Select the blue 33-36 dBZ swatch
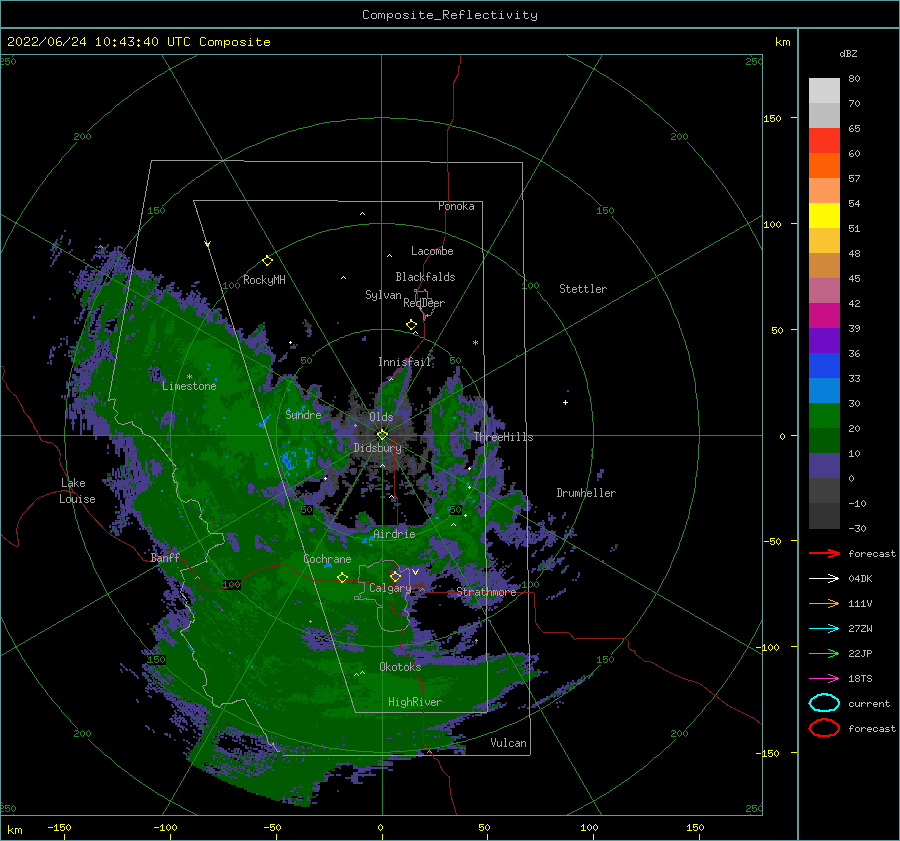The width and height of the screenshot is (900, 841). click(x=824, y=366)
